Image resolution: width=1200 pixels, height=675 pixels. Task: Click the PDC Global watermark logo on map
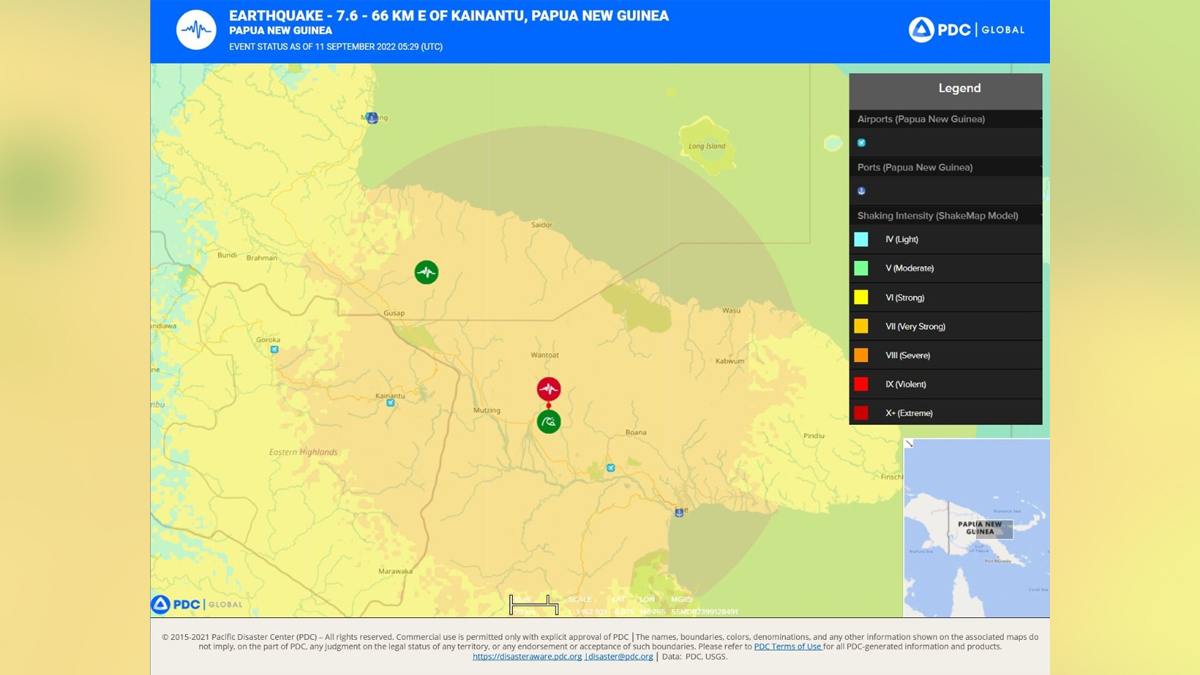tap(197, 604)
